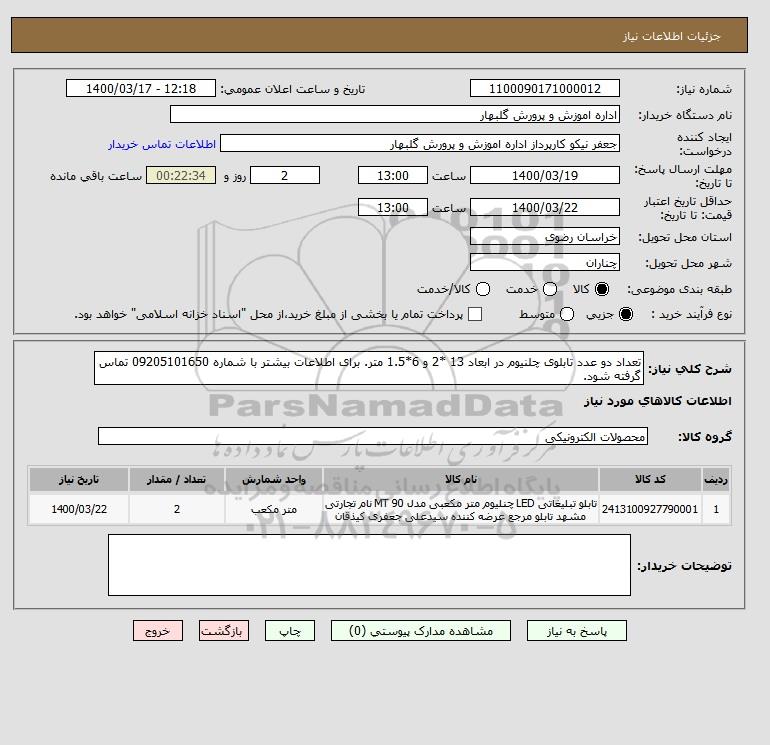Click row number 1 cell
Viewport: 770px width, 745px height.
coord(716,509)
